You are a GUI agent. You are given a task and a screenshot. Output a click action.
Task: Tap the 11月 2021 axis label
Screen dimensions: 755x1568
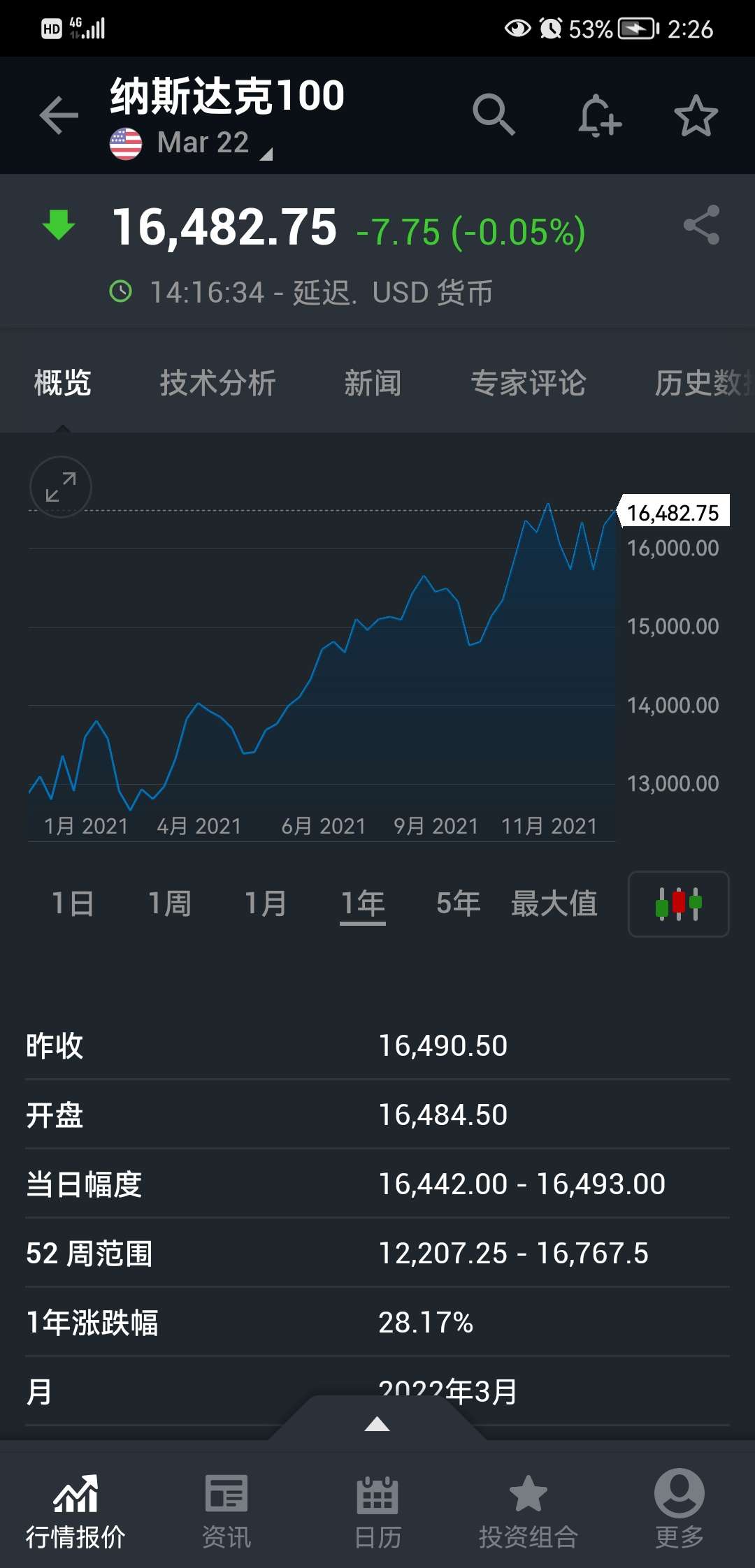pyautogui.click(x=549, y=827)
